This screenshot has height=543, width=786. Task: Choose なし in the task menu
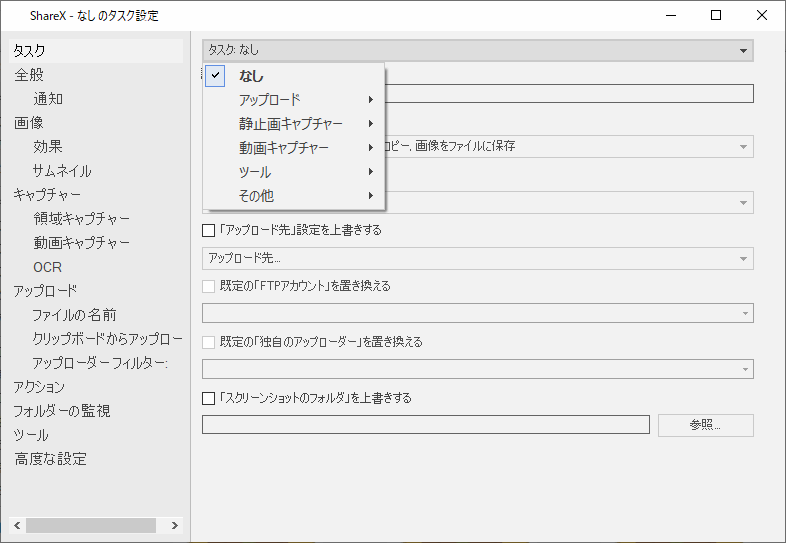click(294, 76)
